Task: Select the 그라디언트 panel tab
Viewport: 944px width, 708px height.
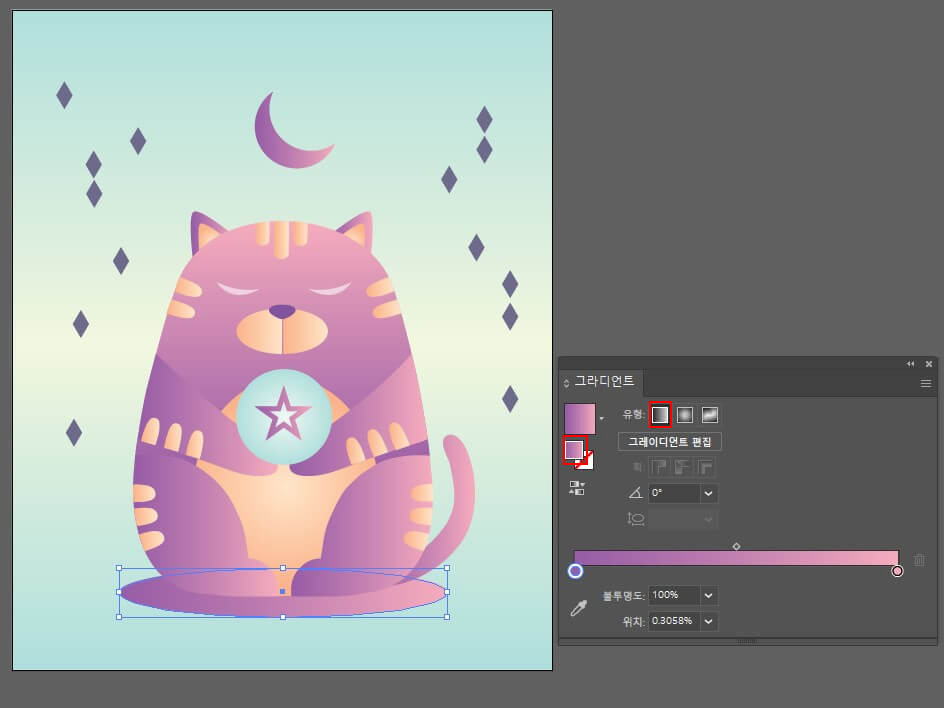Action: (x=604, y=381)
